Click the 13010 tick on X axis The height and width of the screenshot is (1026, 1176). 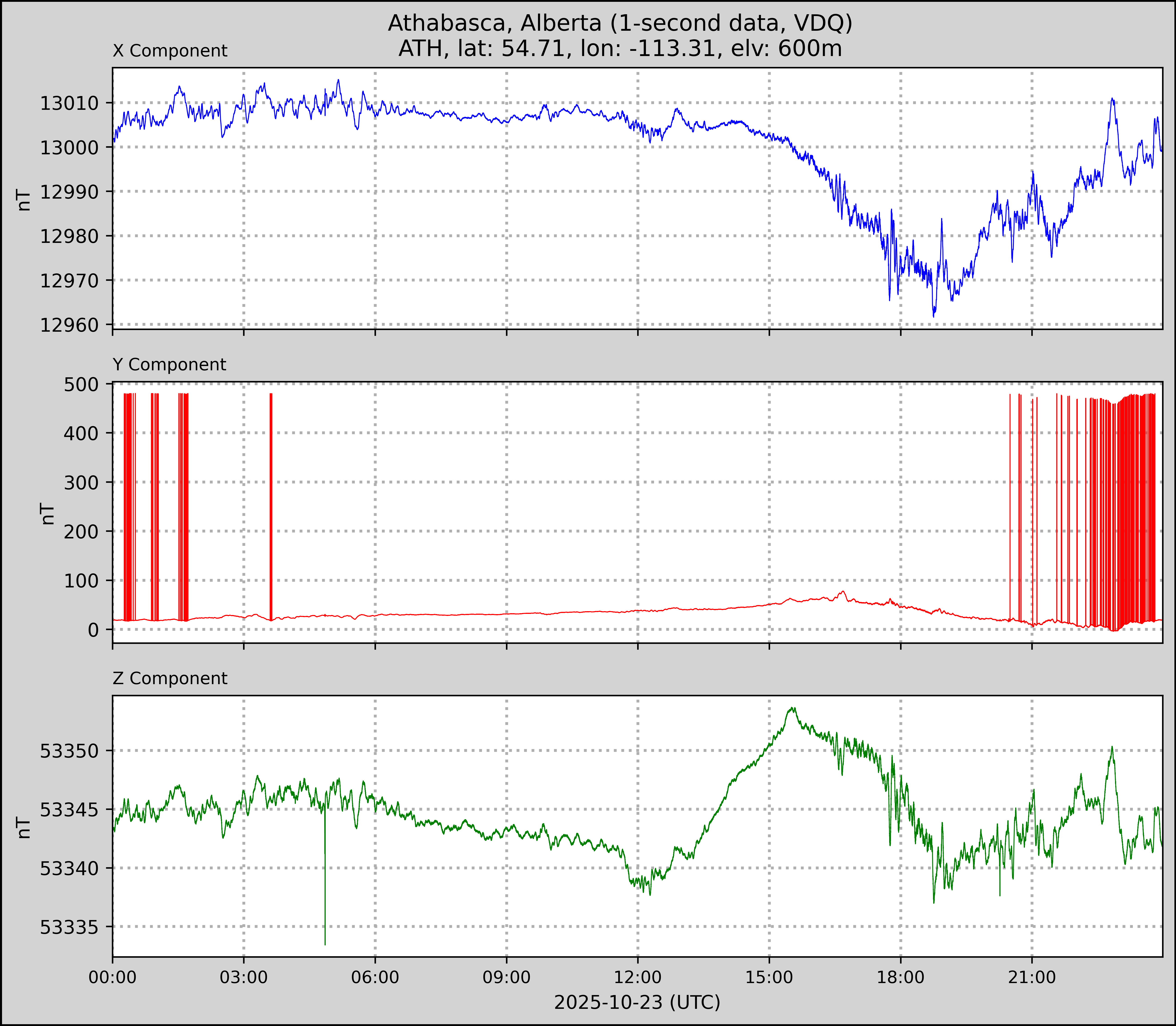coord(69,104)
